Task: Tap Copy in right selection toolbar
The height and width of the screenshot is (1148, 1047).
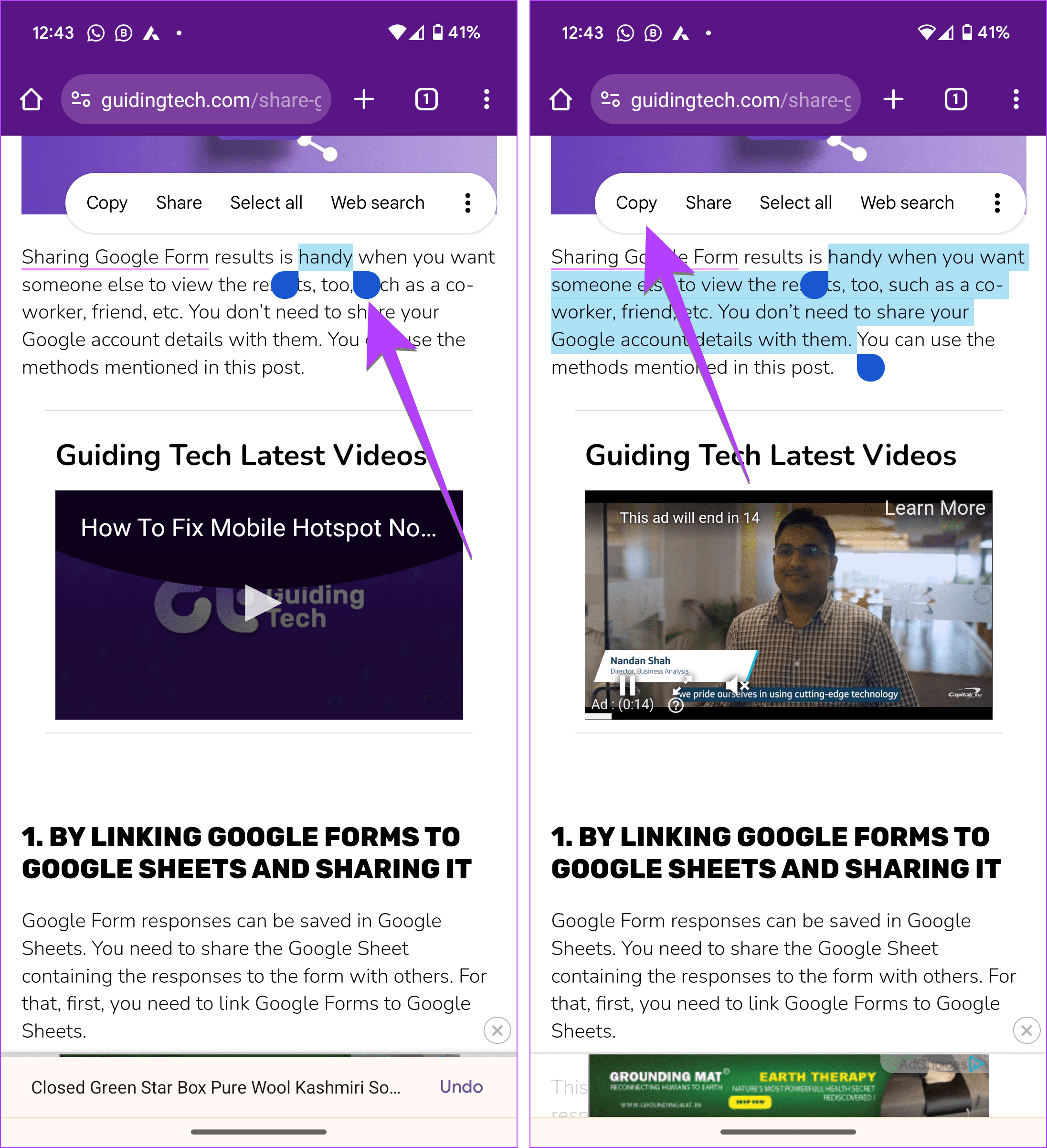Action: [x=636, y=203]
